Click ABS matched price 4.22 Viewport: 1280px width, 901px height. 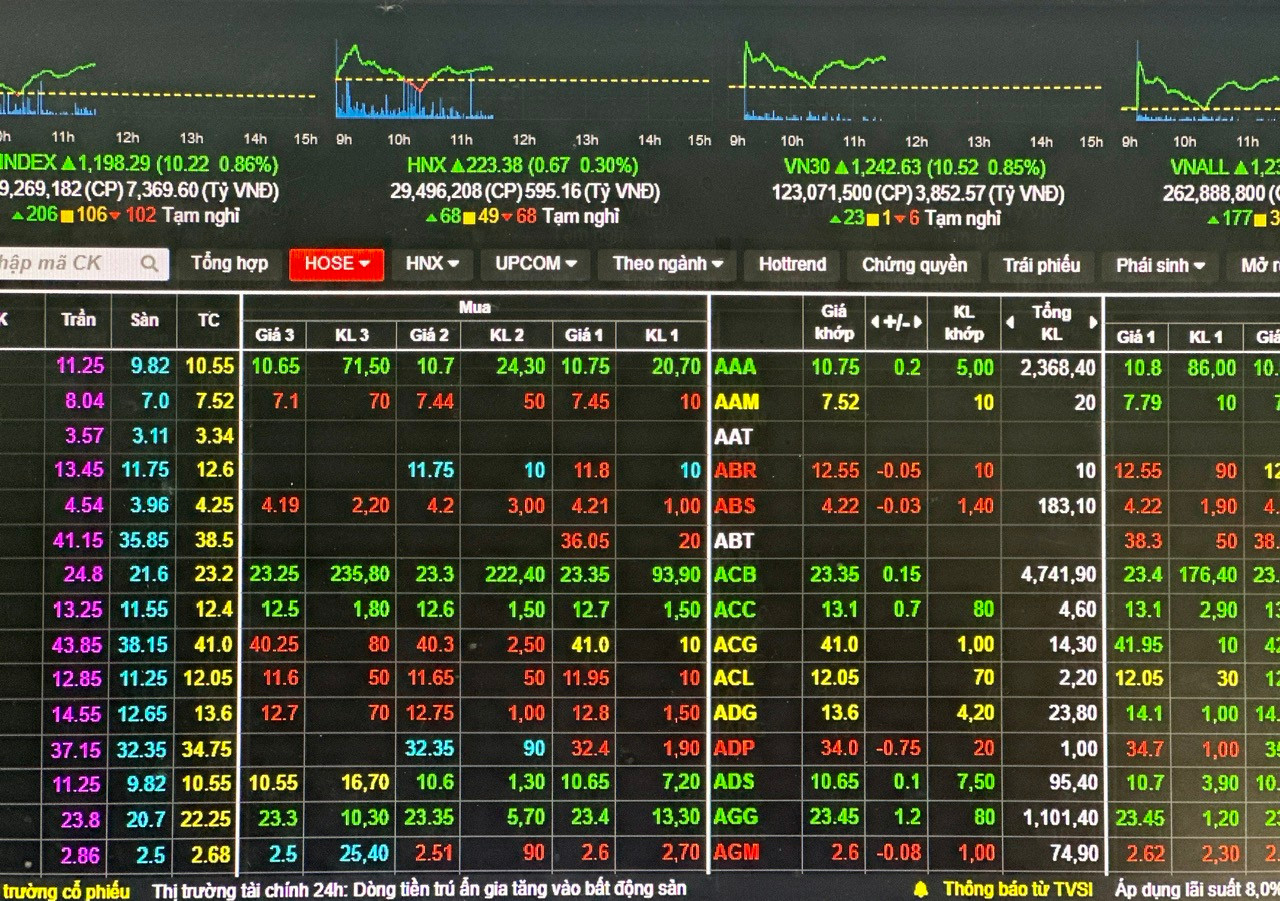coord(839,506)
